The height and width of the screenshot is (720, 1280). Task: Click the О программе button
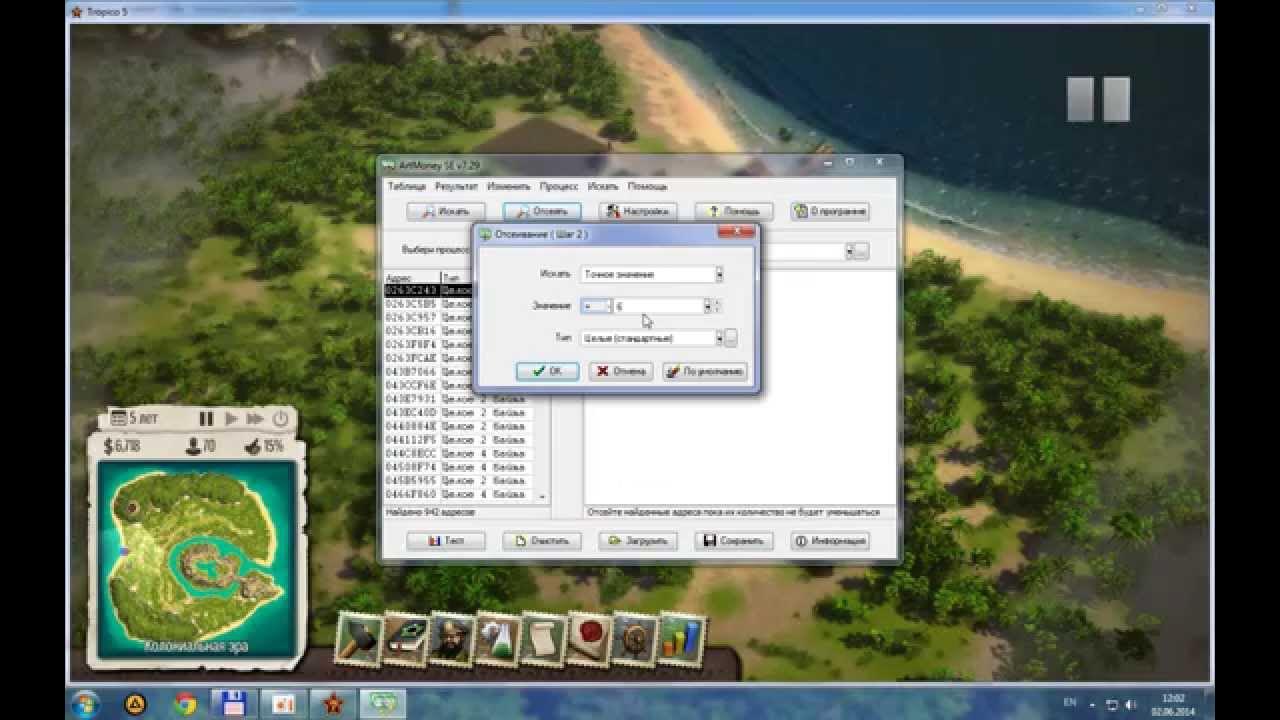(830, 212)
